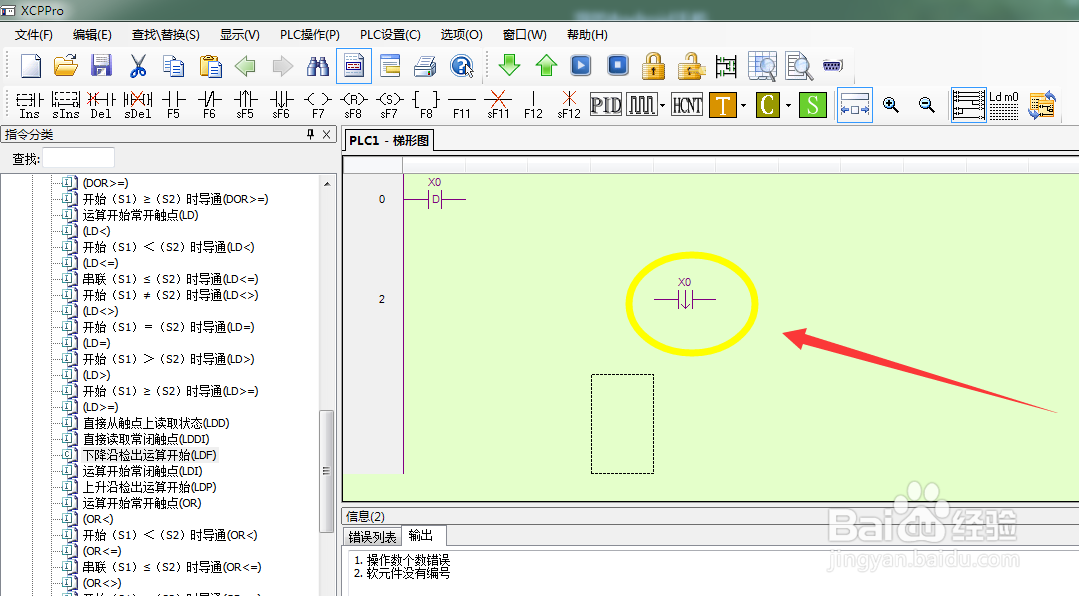
Task: Stop the PLC with the stop icon
Action: coord(618,65)
